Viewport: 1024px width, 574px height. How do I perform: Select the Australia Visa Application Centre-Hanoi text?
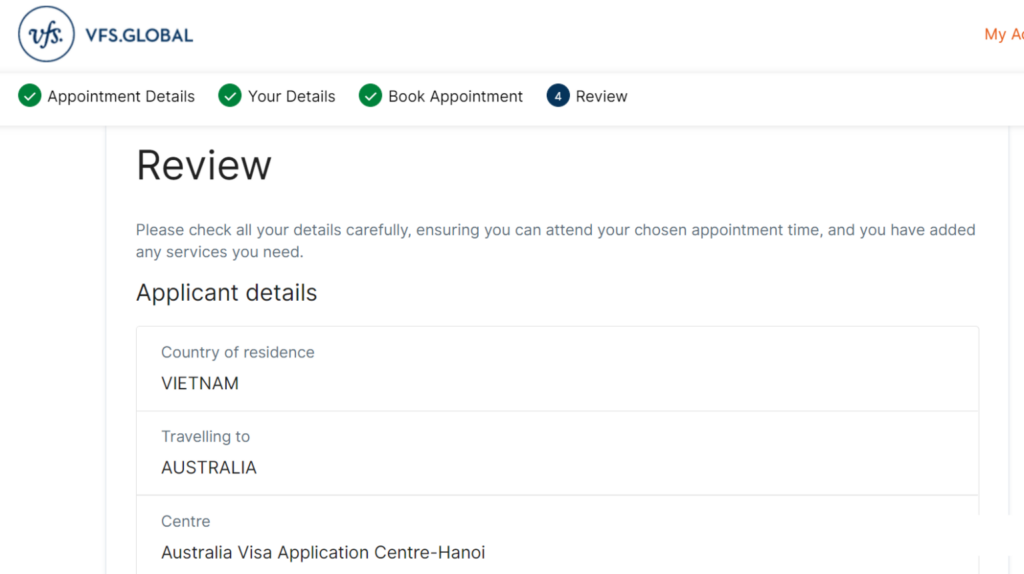point(323,552)
